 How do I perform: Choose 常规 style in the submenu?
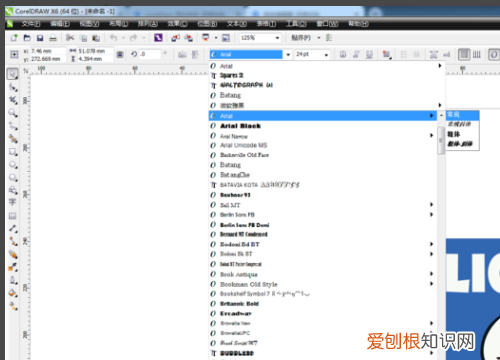pos(462,115)
